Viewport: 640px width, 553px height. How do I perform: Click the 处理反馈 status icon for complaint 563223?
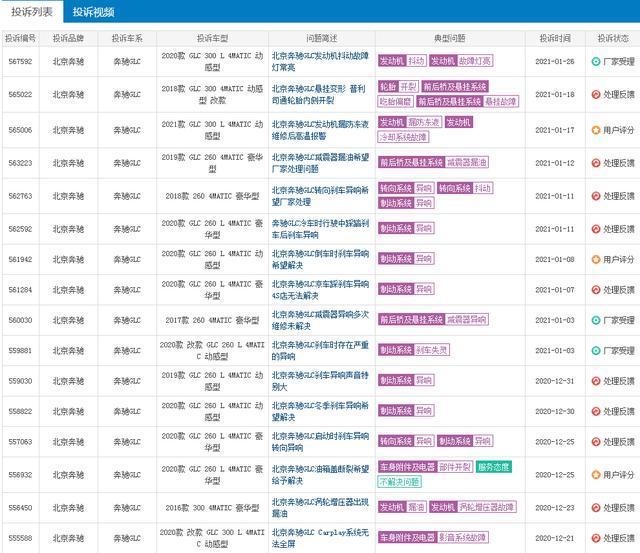coord(596,163)
